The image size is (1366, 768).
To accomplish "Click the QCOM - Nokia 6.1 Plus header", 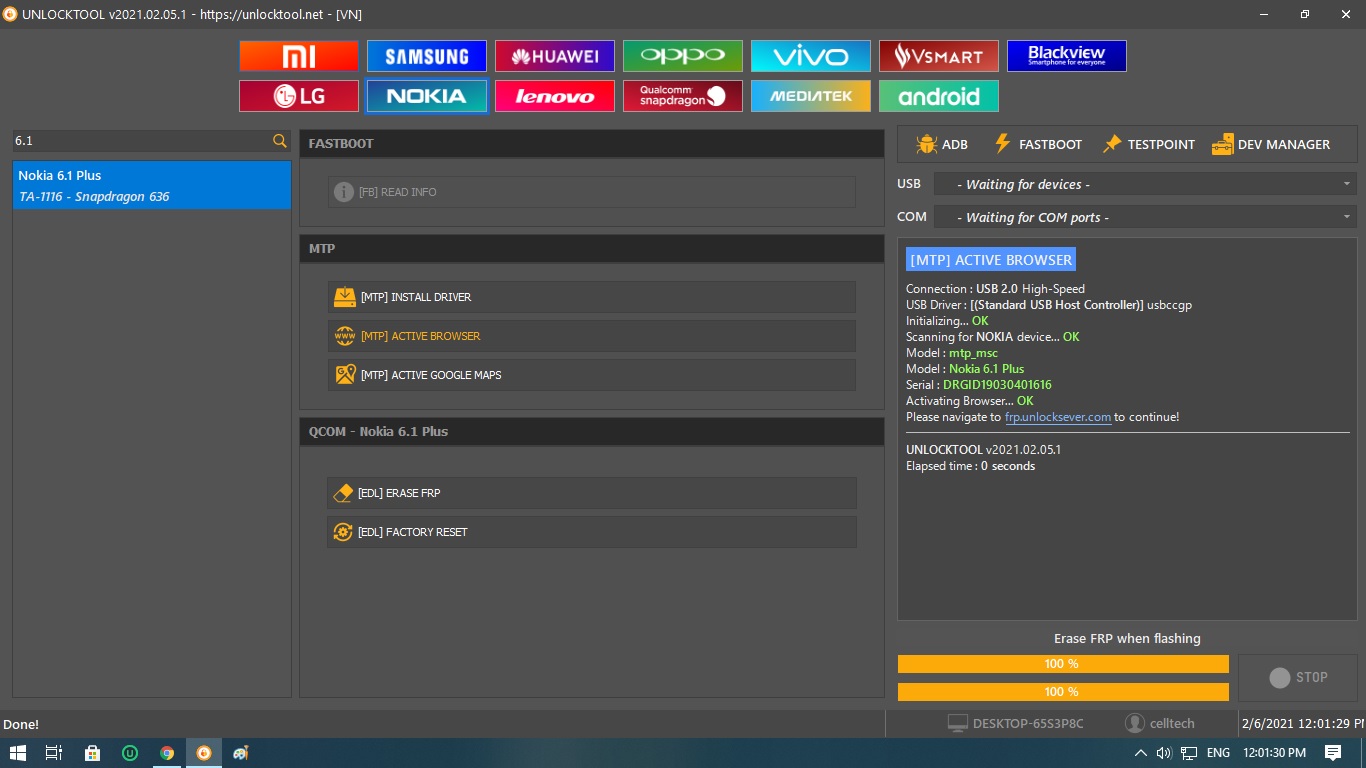I will [x=592, y=431].
